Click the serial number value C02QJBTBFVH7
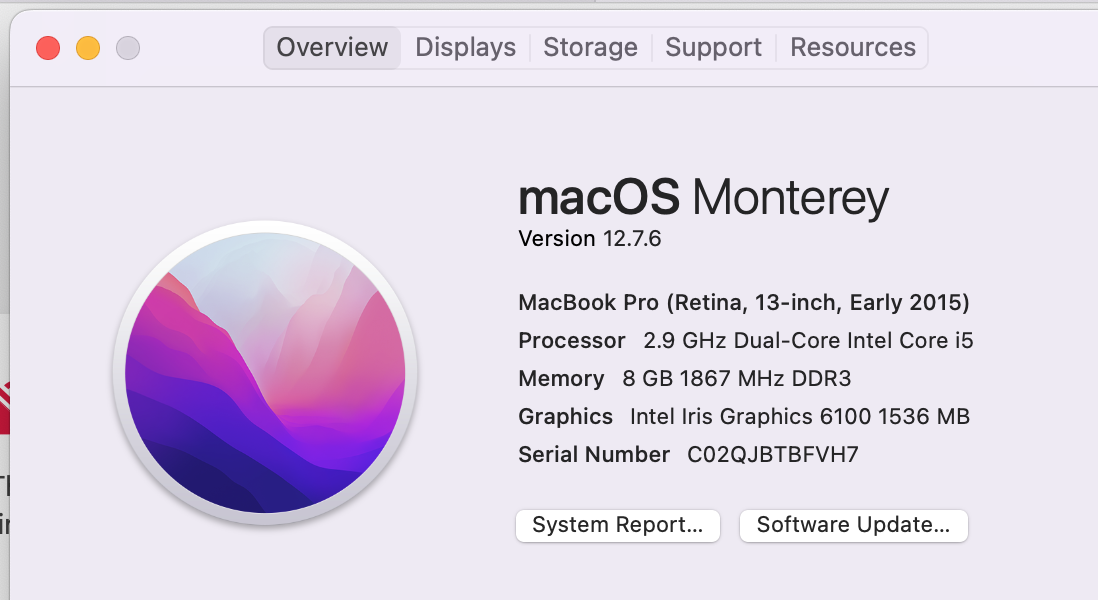This screenshot has height=600, width=1098. tap(773, 454)
